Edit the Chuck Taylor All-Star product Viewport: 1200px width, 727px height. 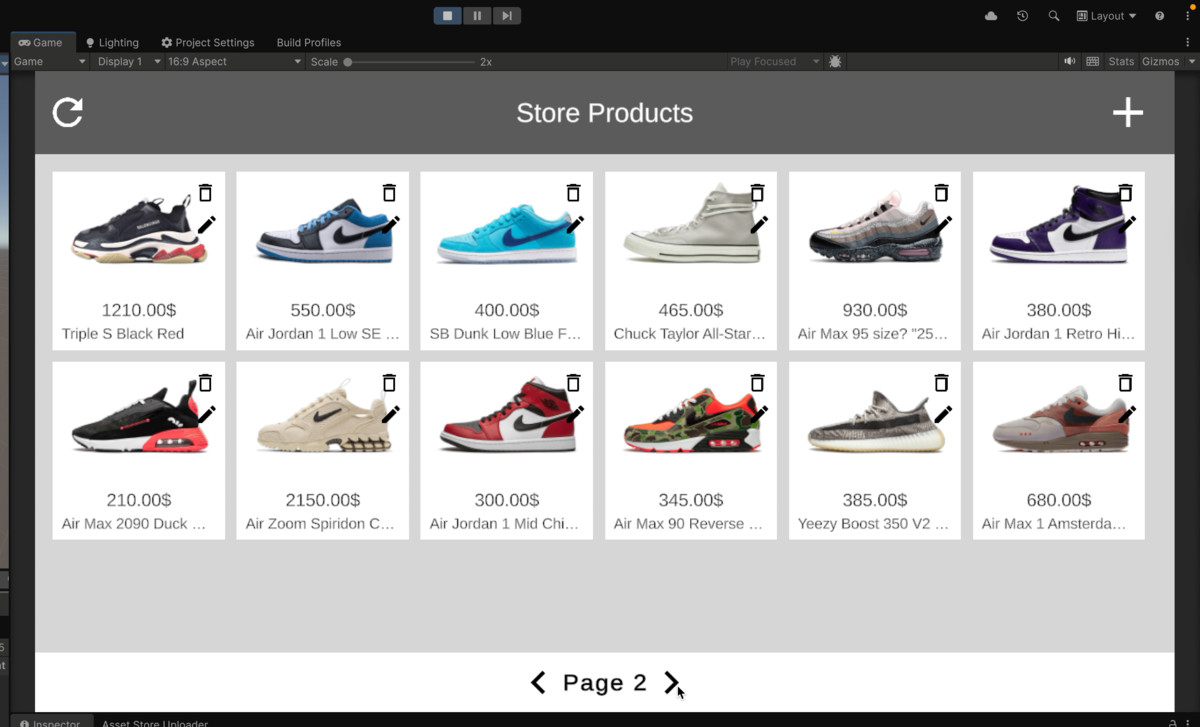coord(758,225)
